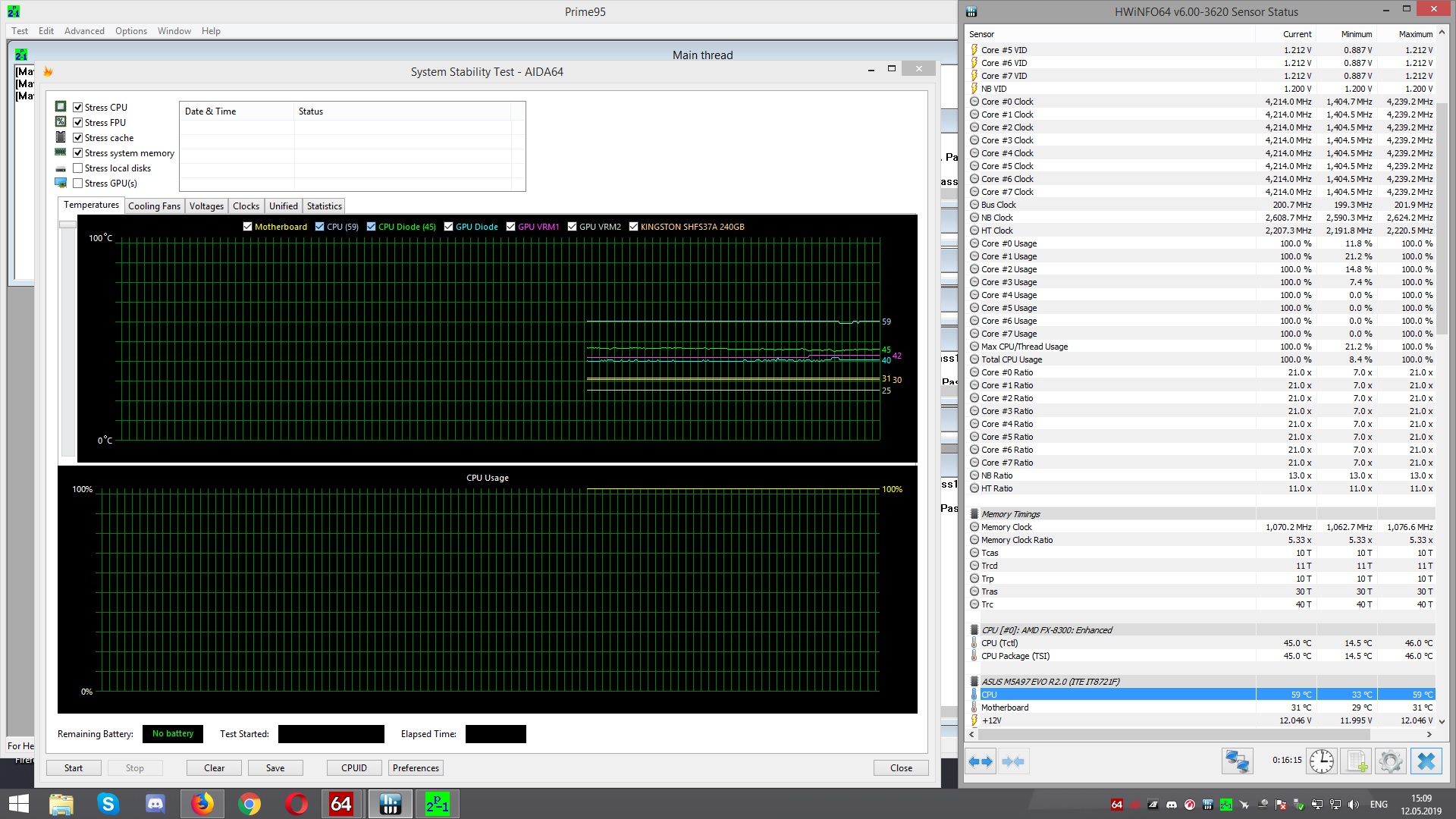Open HWiNFO remote network monitoring icon
This screenshot has width=1456, height=819.
coord(1237,761)
